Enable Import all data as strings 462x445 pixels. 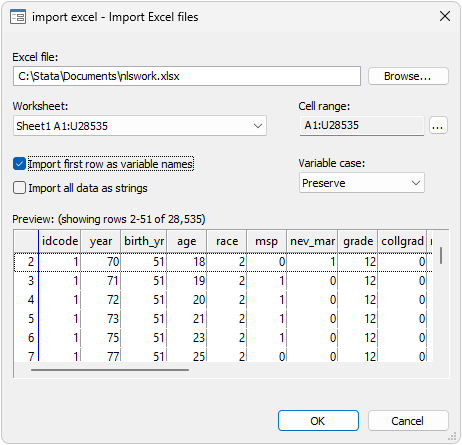click(19, 188)
